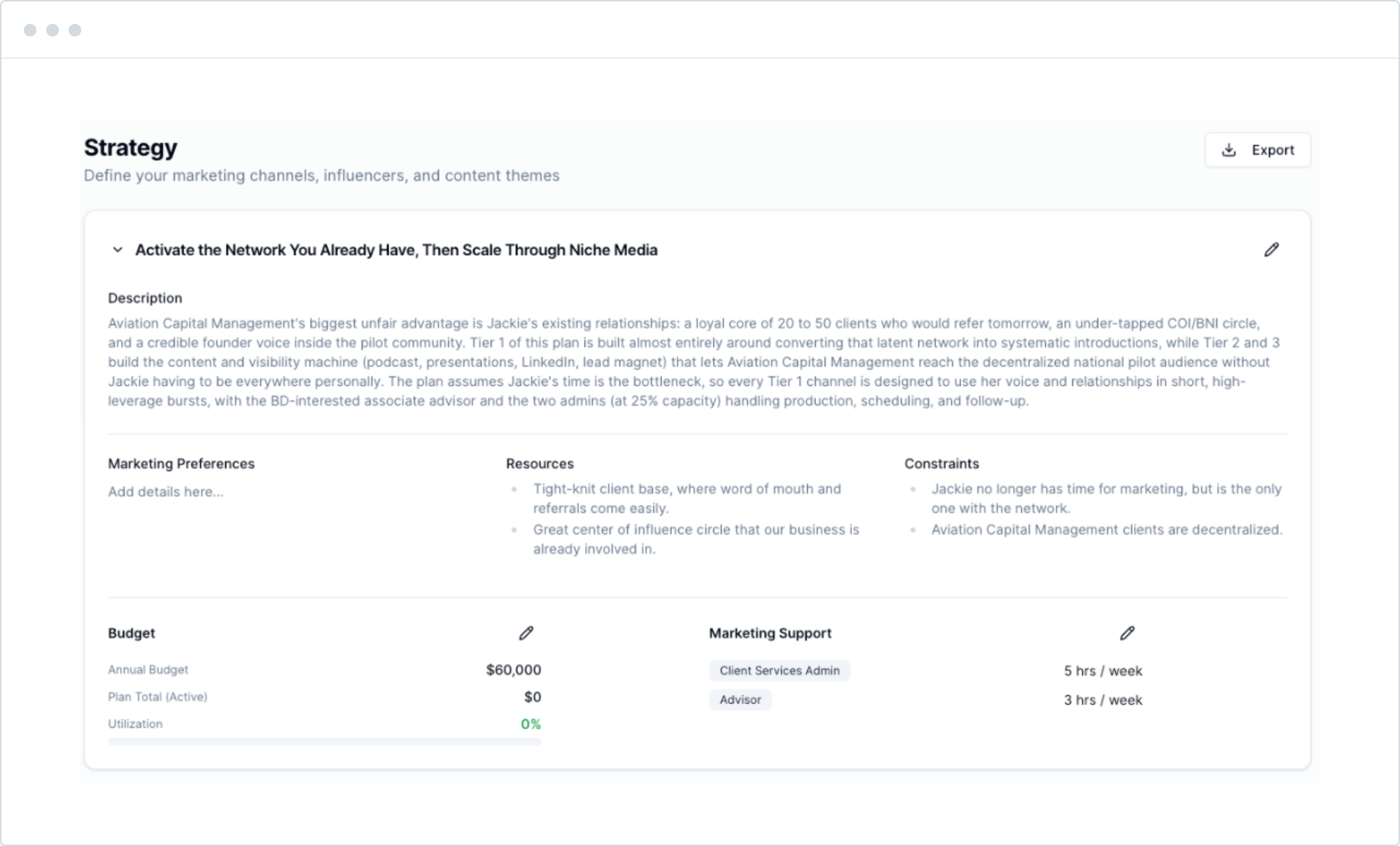Click the first window control dot

(x=30, y=30)
